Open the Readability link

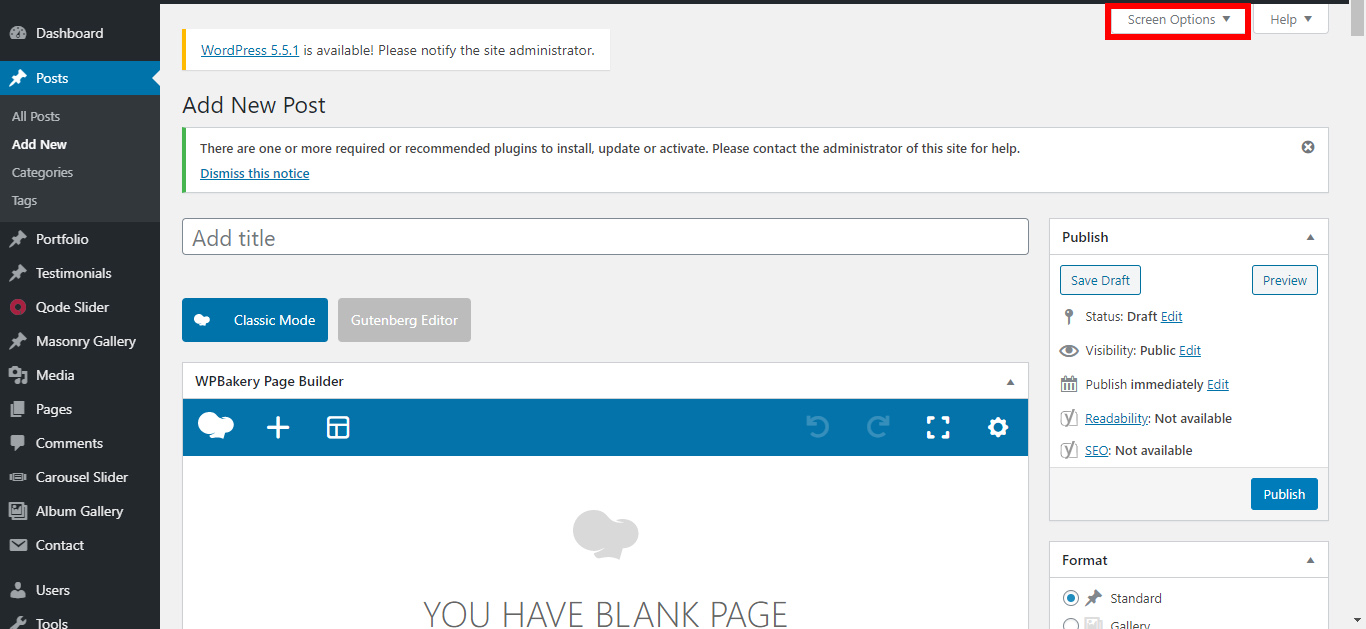1117,418
